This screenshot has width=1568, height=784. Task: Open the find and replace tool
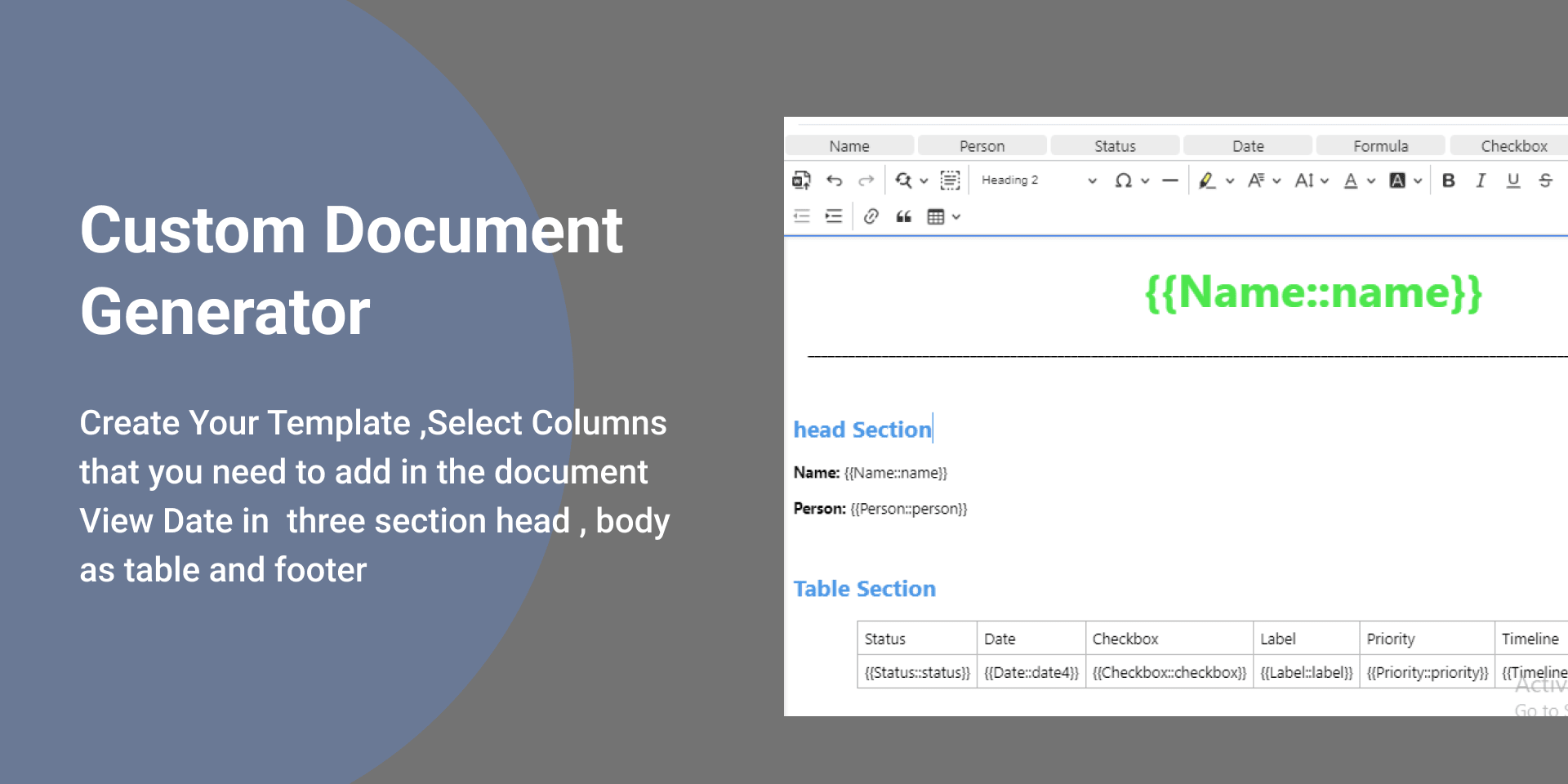[903, 180]
